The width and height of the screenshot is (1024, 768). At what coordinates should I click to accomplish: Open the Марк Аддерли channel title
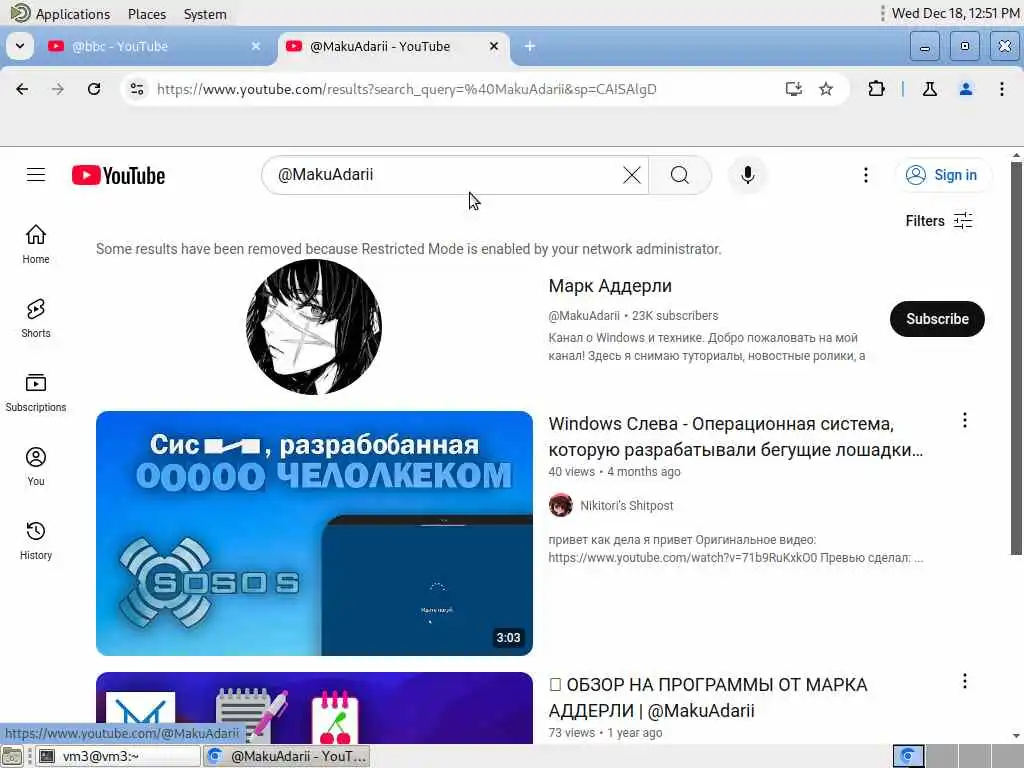[610, 286]
